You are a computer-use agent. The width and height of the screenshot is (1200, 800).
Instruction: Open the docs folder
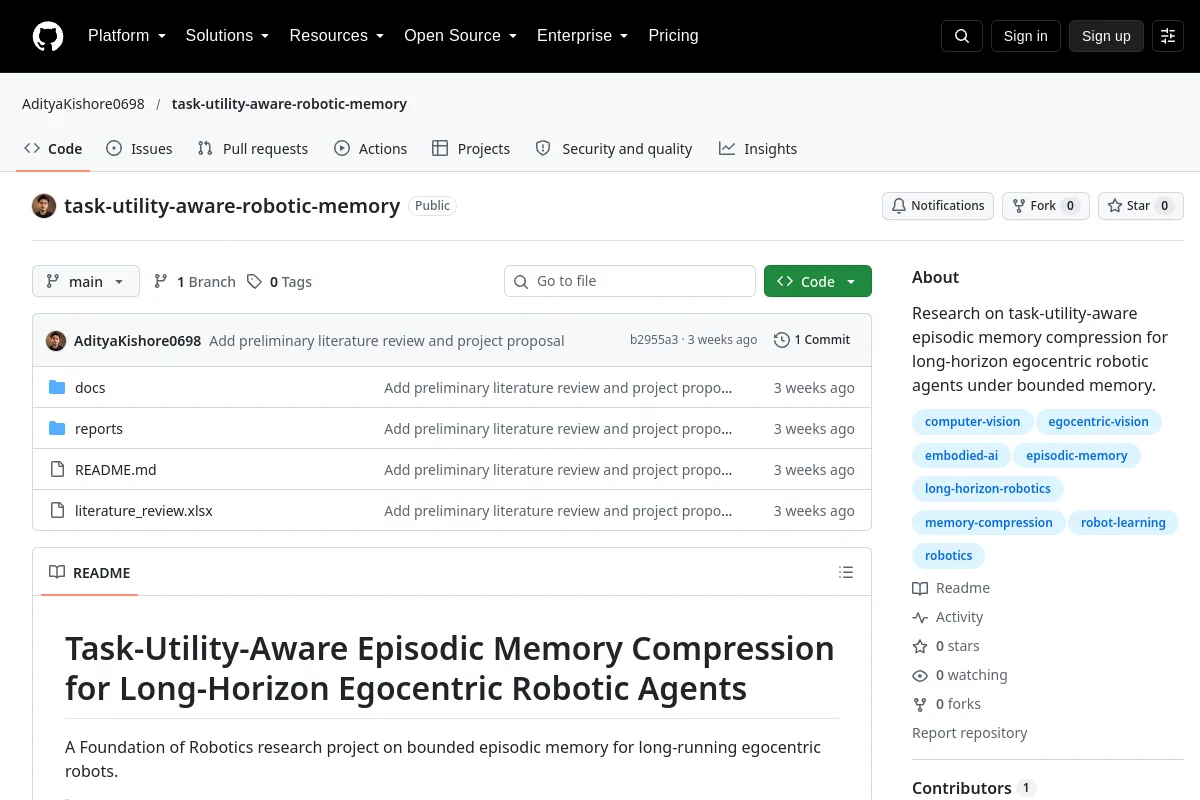tap(90, 388)
